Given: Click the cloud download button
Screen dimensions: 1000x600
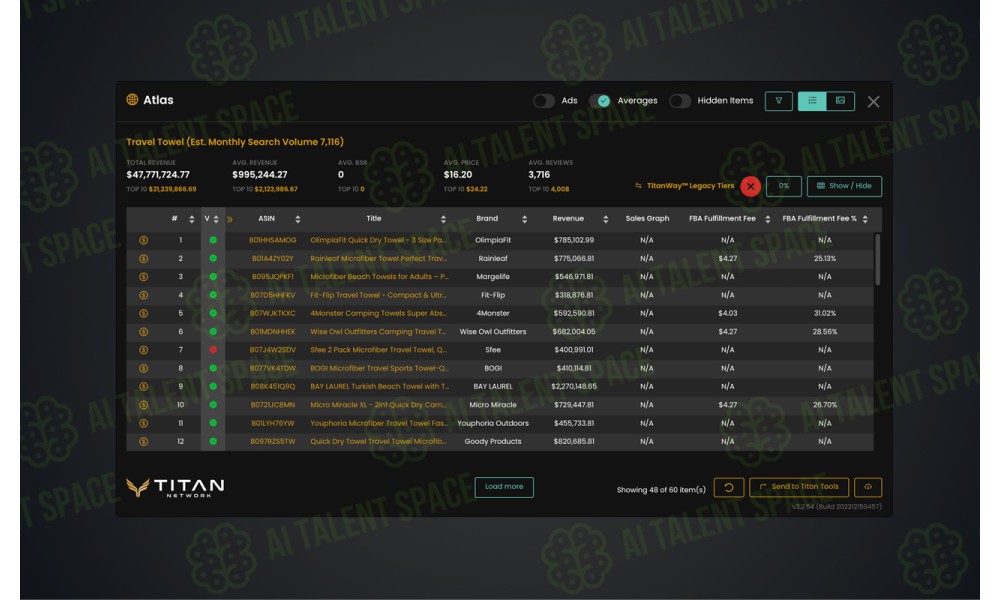Looking at the screenshot, I should pos(867,487).
